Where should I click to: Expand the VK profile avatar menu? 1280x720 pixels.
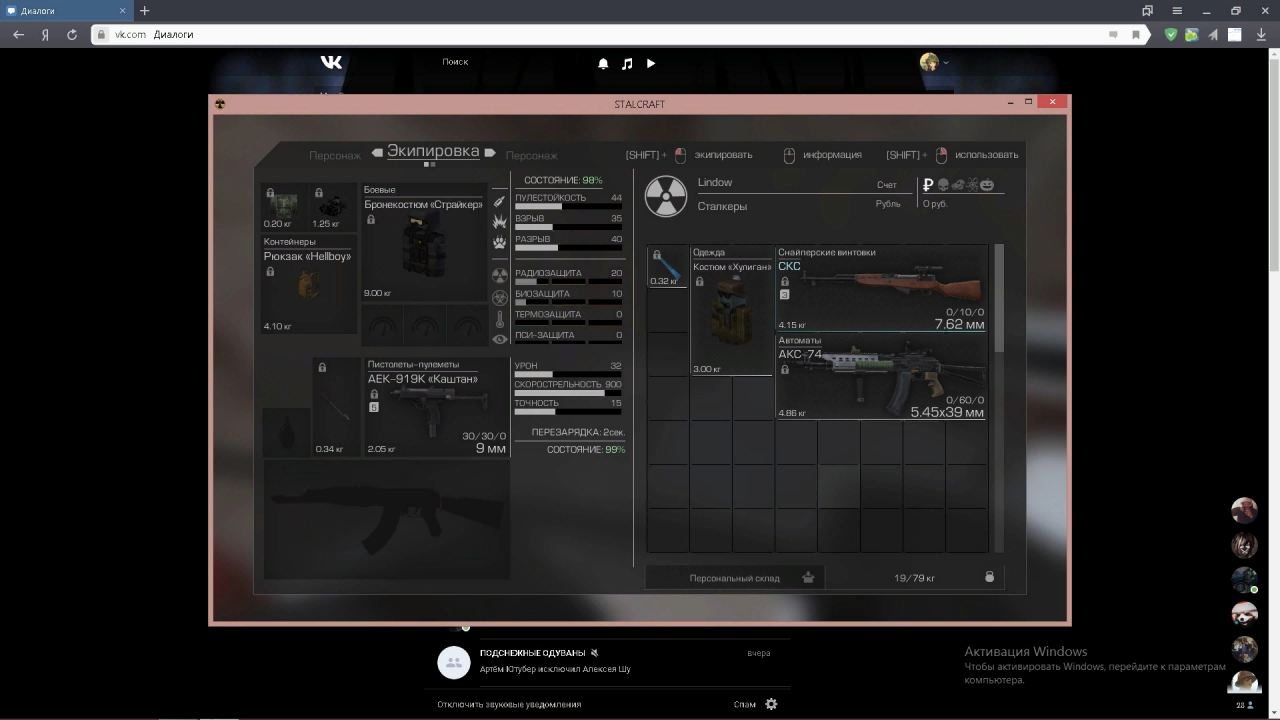pyautogui.click(x=934, y=62)
